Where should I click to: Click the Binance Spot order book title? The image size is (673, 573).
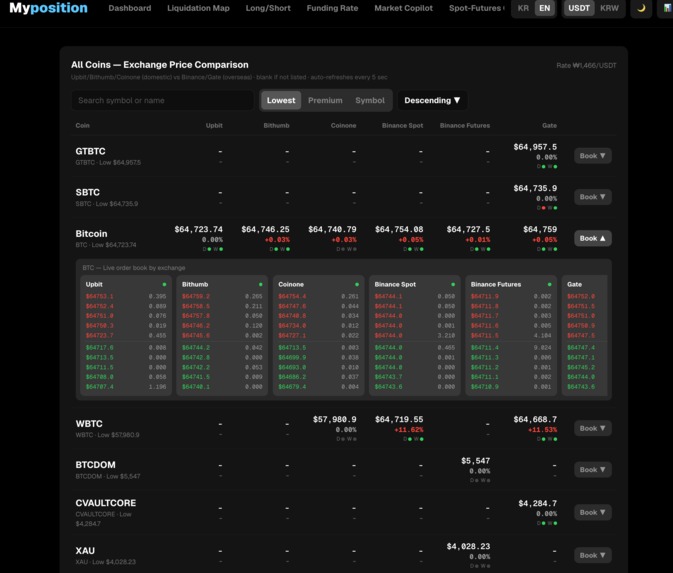(x=395, y=284)
